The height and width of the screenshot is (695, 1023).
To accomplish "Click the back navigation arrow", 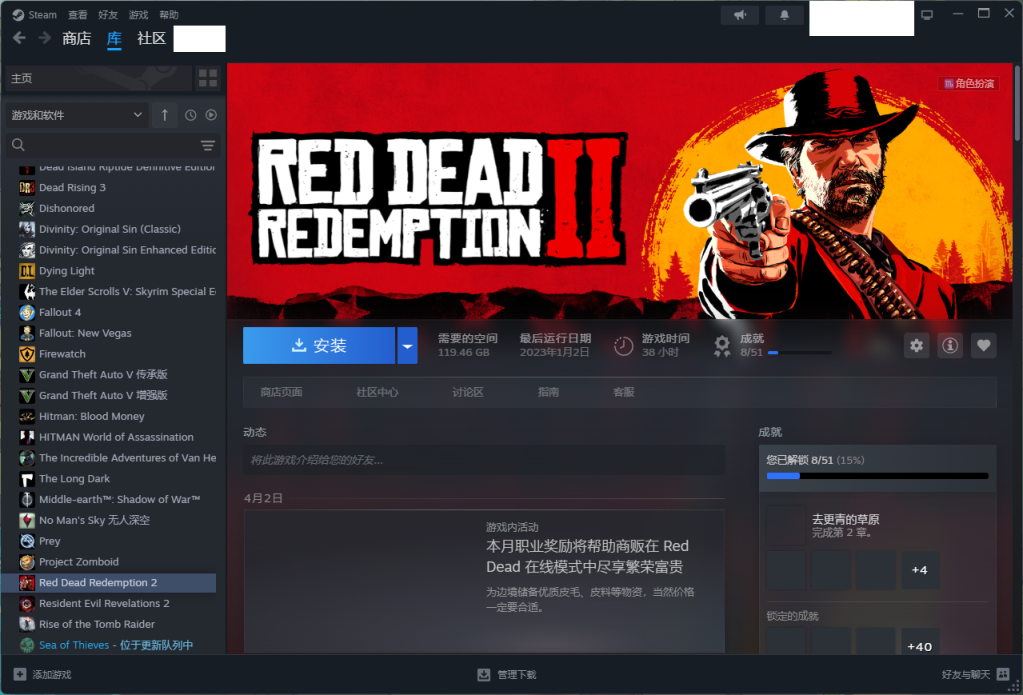I will pyautogui.click(x=20, y=39).
